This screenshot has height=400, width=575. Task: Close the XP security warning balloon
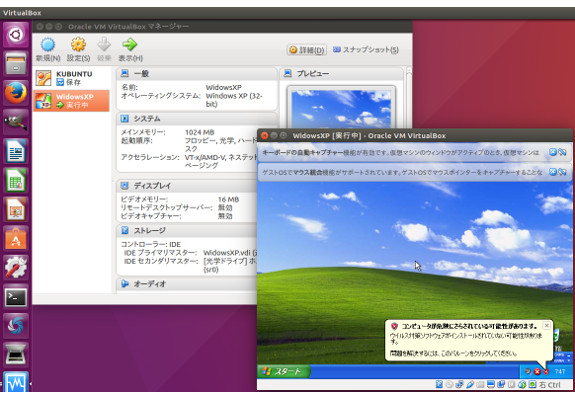[x=546, y=325]
